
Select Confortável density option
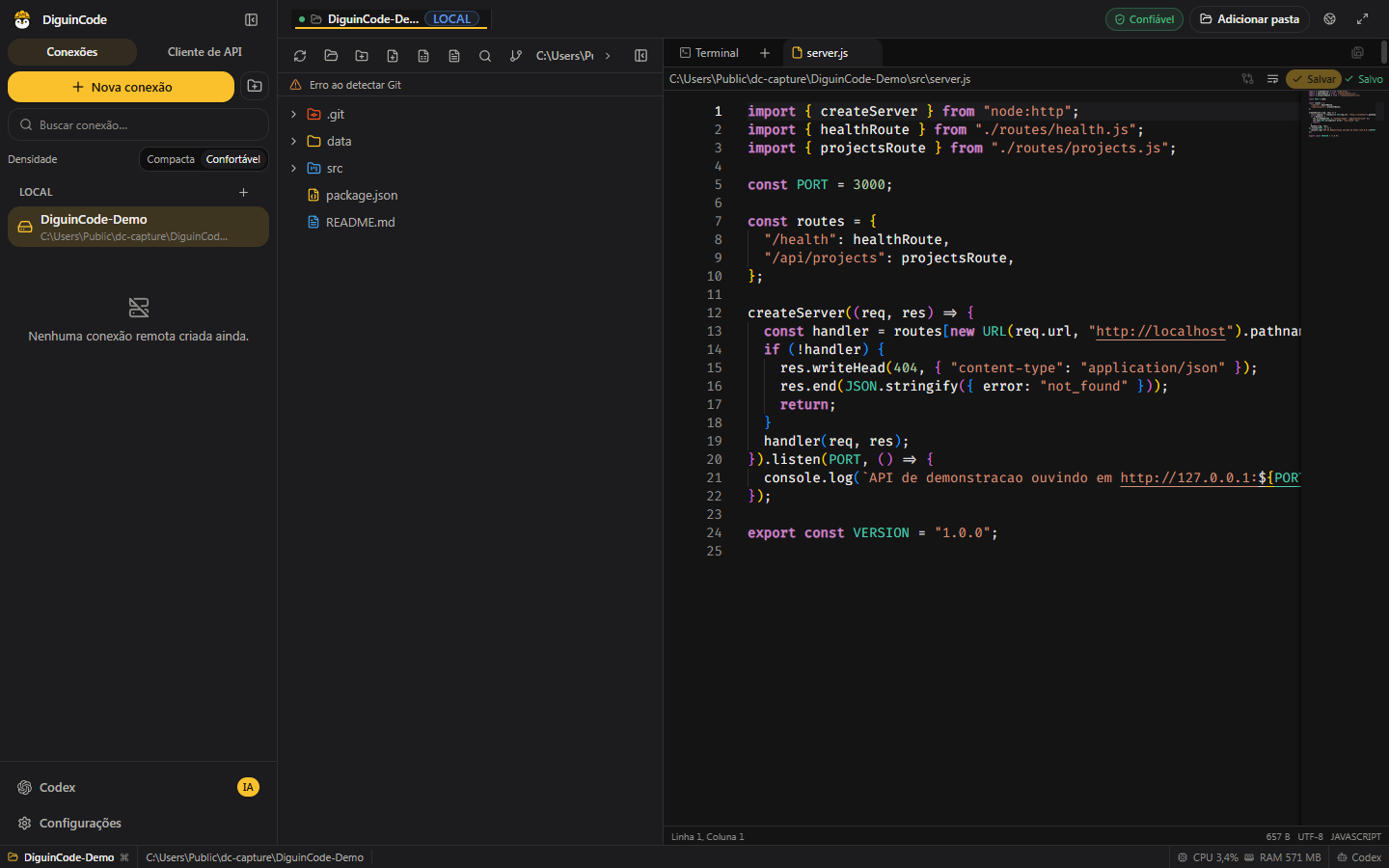[233, 159]
